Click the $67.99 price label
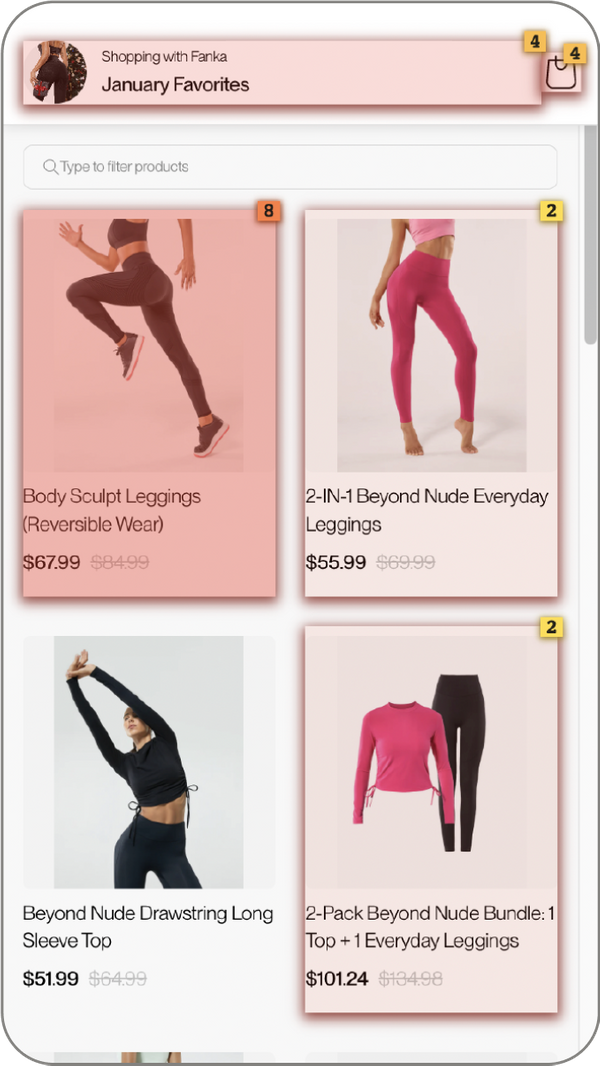This screenshot has width=600, height=1066. [x=52, y=562]
